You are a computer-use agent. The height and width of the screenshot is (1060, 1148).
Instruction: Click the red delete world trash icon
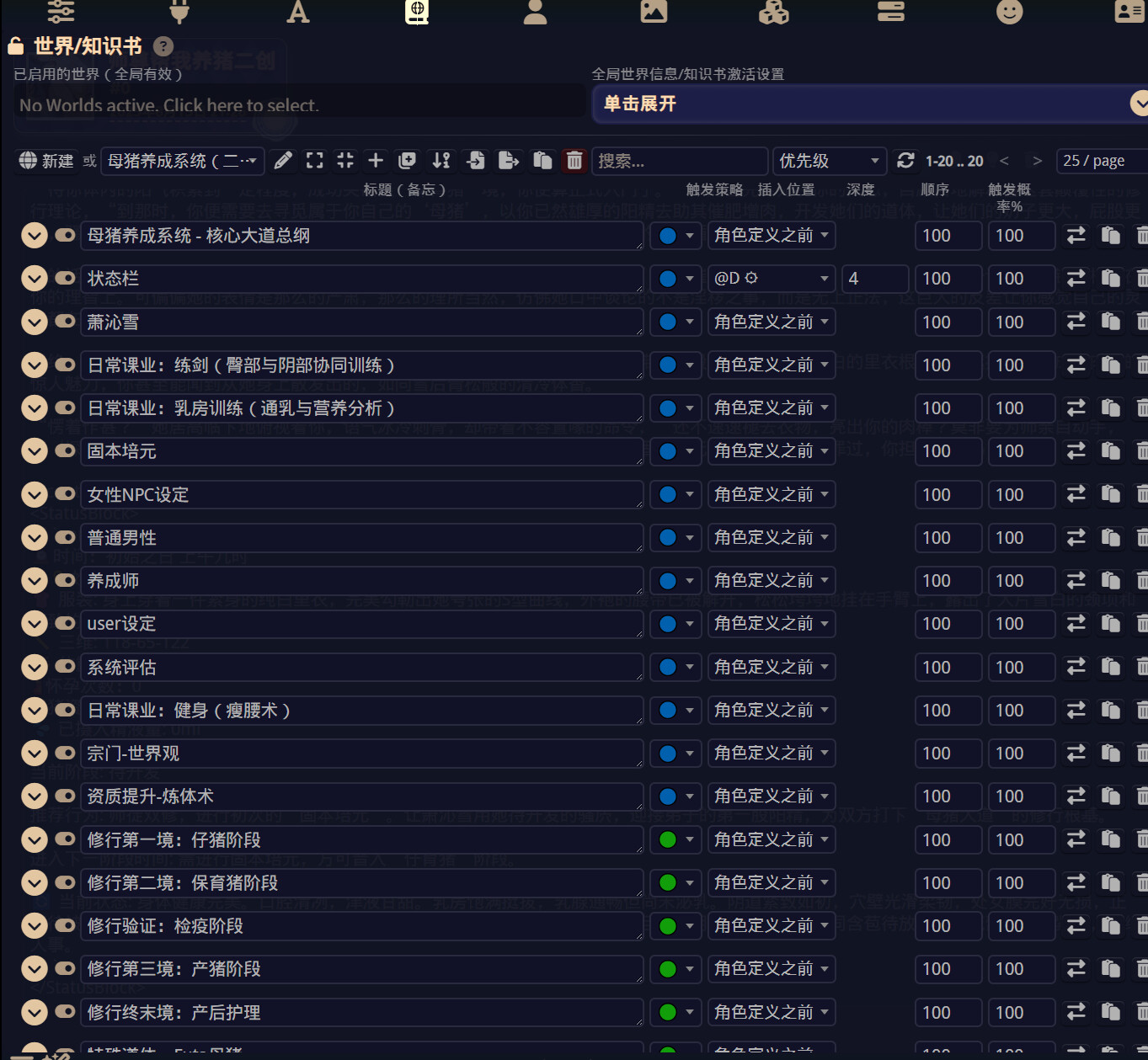click(574, 160)
